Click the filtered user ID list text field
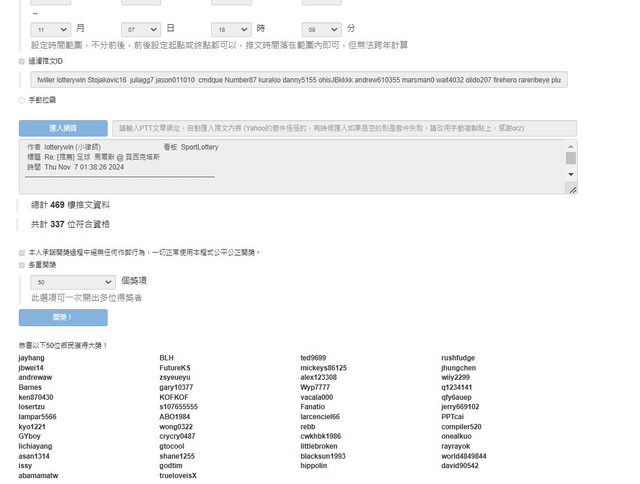The image size is (640, 484). click(x=299, y=79)
